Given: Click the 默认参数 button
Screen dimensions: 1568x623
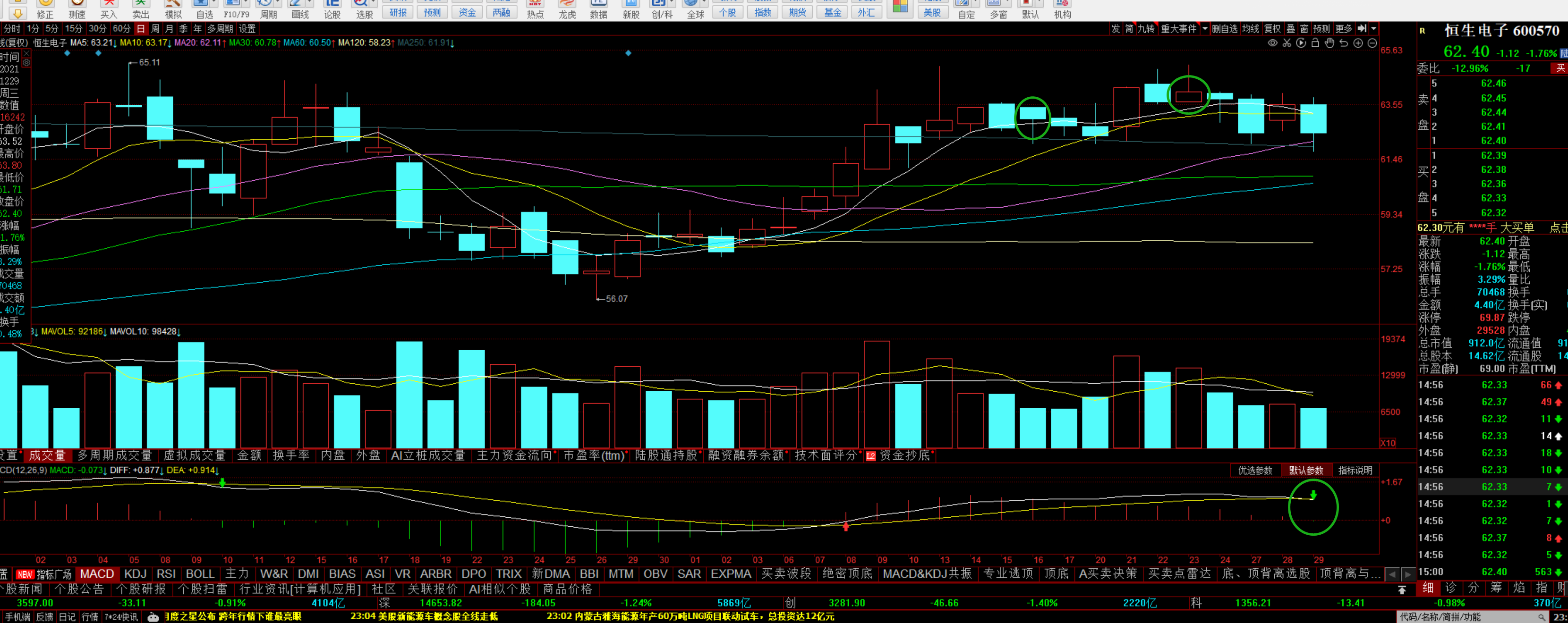Looking at the screenshot, I should tap(1306, 470).
